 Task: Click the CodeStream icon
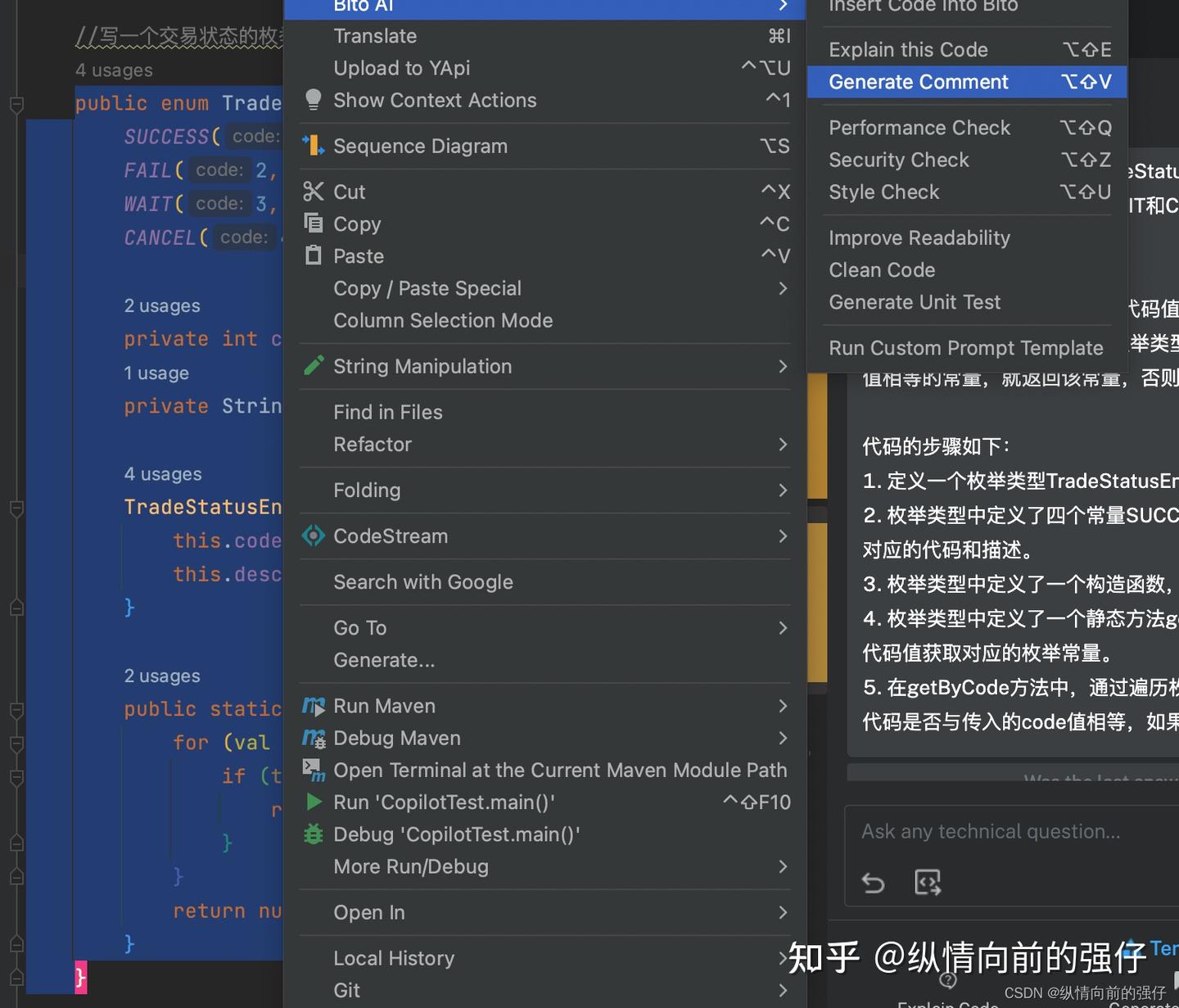314,536
